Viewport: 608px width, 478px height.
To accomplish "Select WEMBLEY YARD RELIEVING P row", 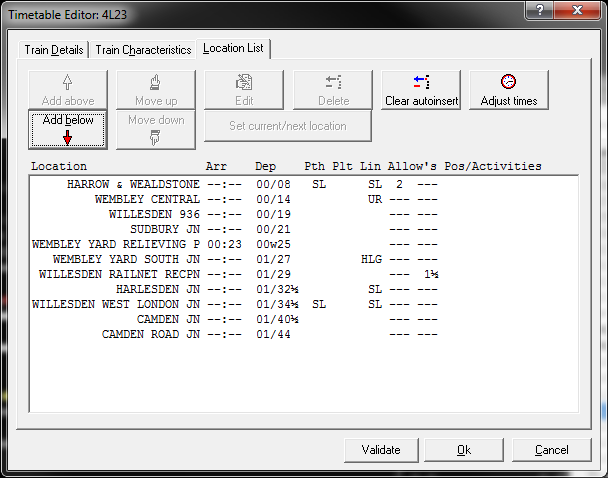I will tap(304, 244).
